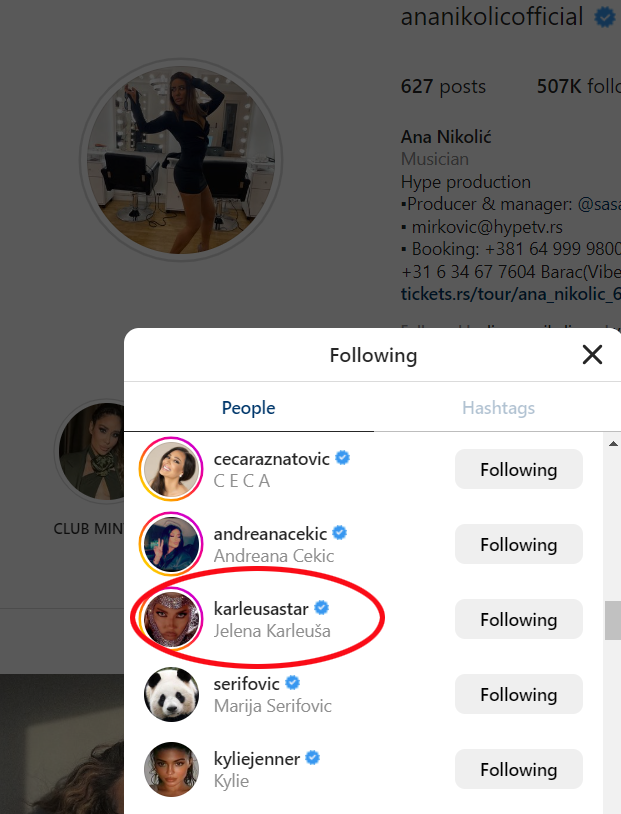Viewport: 621px width, 814px height.
Task: Close the Following dialog
Action: 592,355
